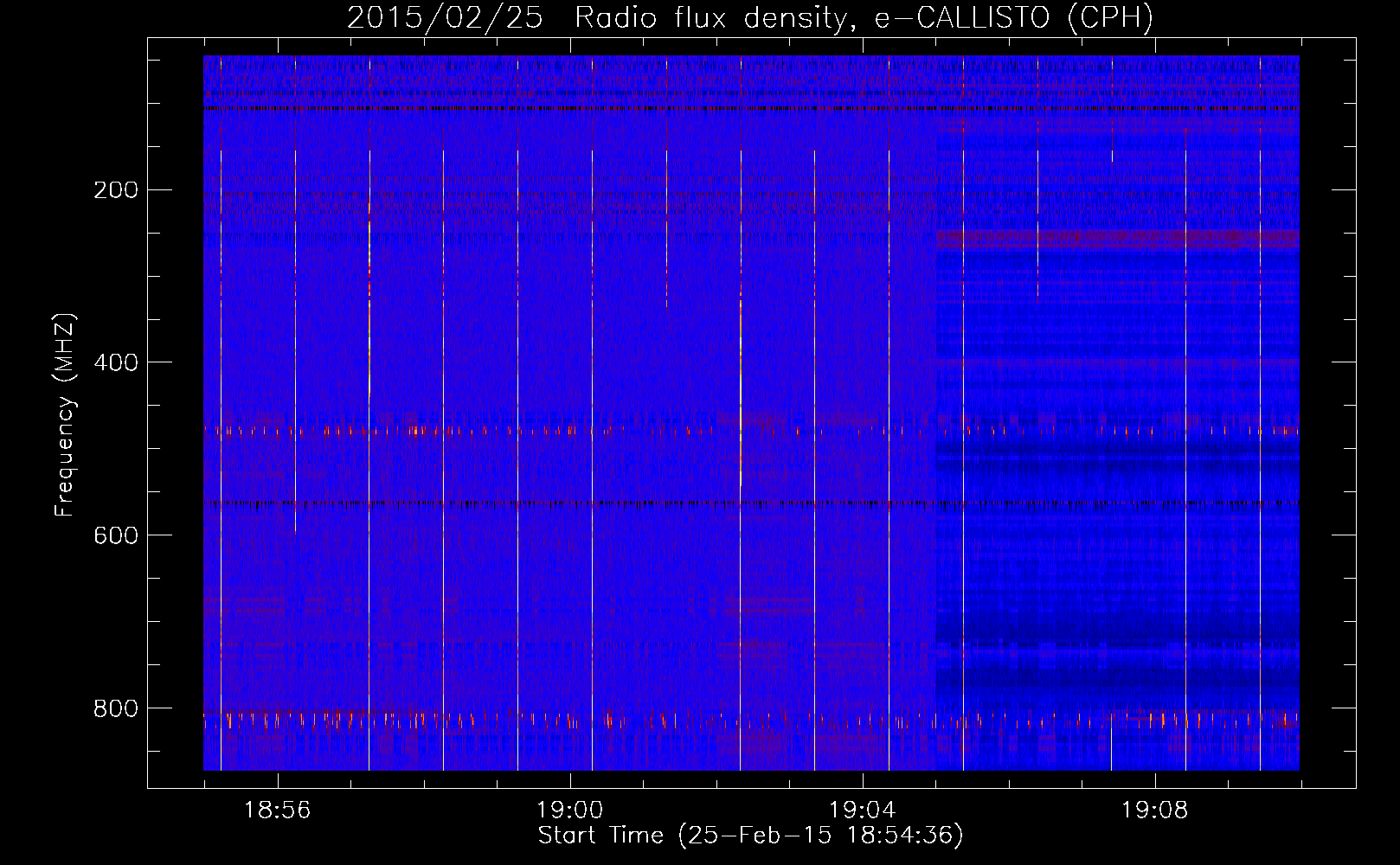
Task: Click the 19:04 time tick label
Action: tap(862, 811)
